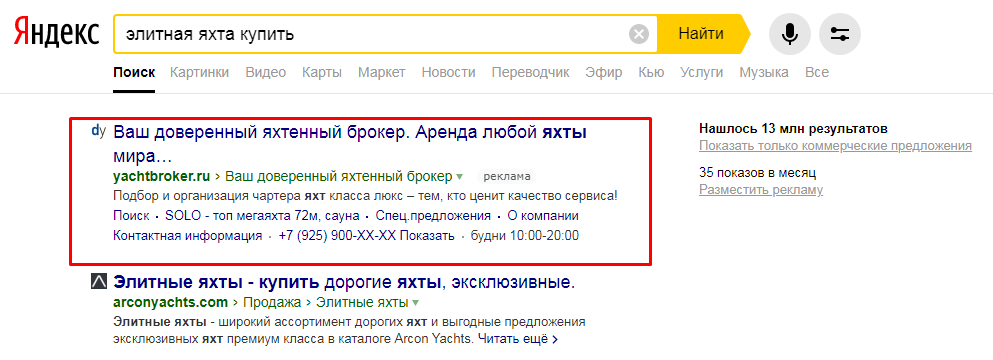Click the будни 10:00-20:00 hours text
The image size is (993, 360).
pos(524,236)
